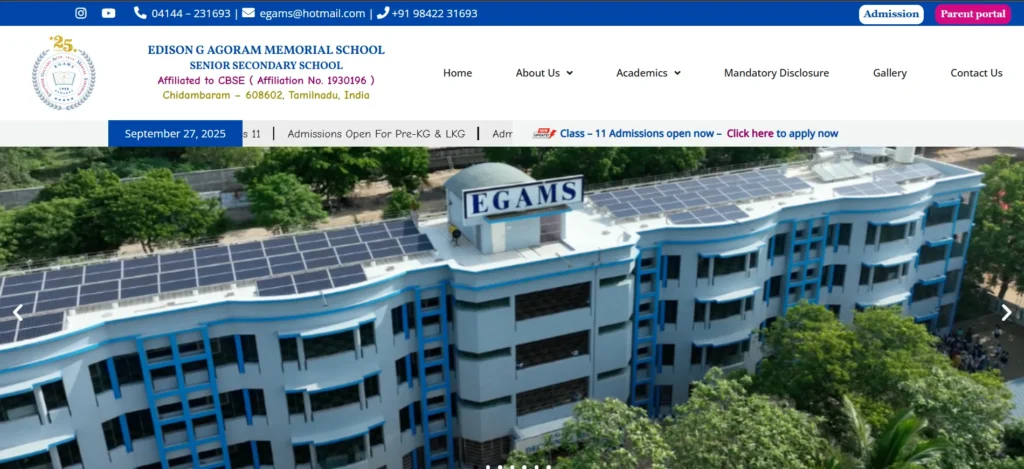
Task: Click the envelope icon beside egams@hotmail.com
Action: pyautogui.click(x=248, y=13)
